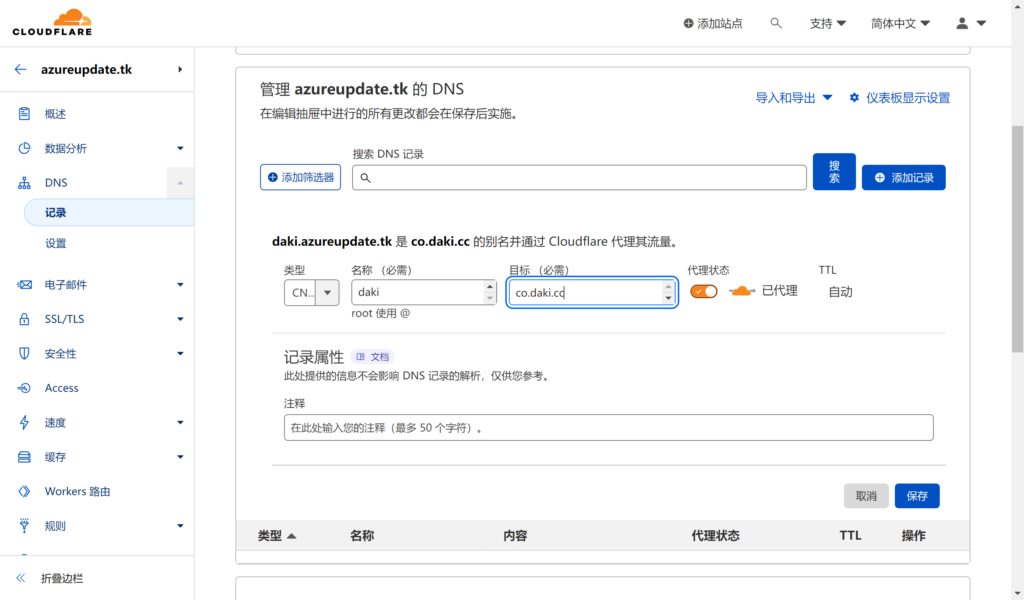1024x600 pixels.
Task: Open the 简体中文 language dropdown
Action: (900, 23)
